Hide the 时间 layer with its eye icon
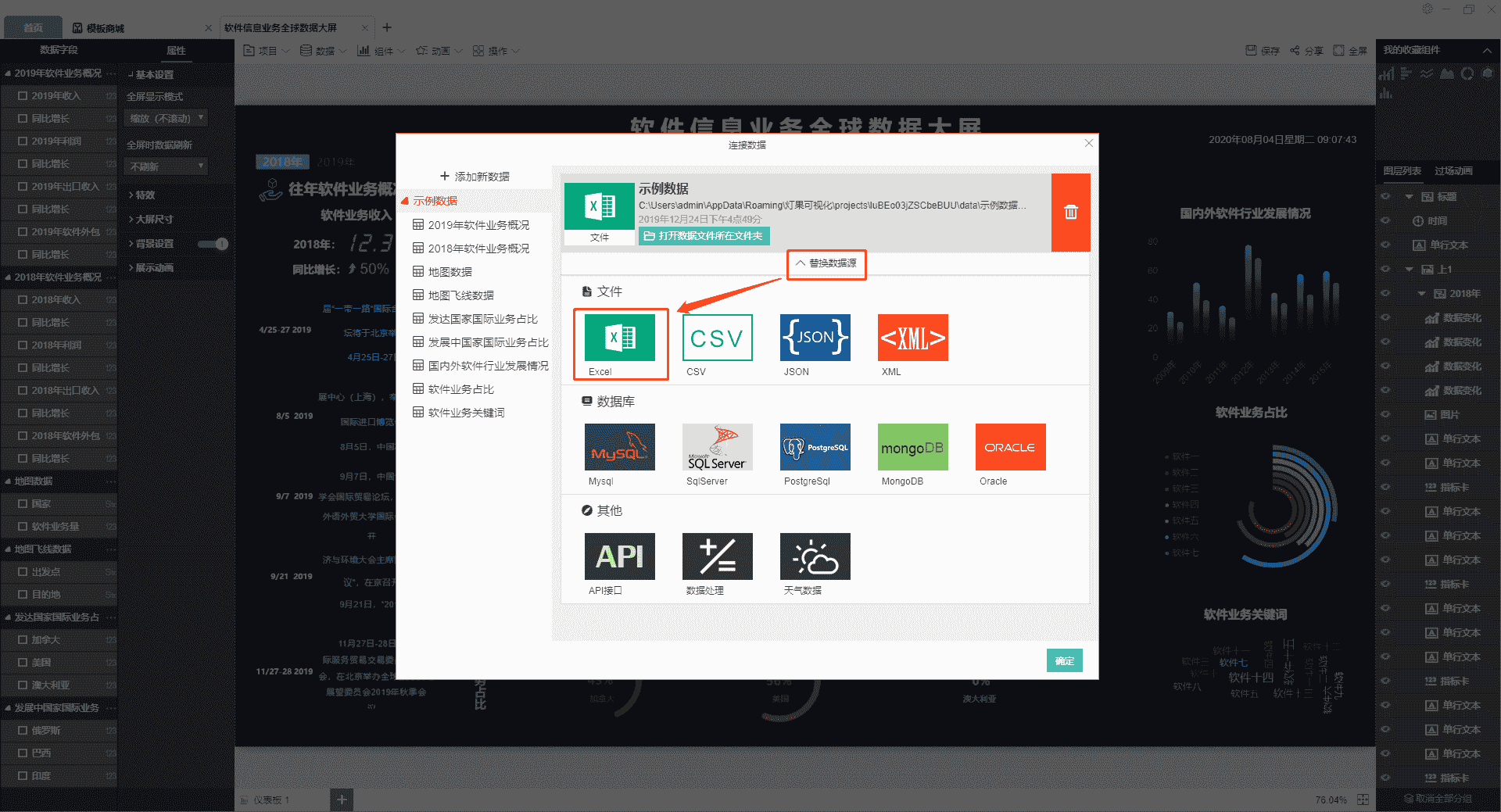The width and height of the screenshot is (1501, 812). coord(1385,221)
